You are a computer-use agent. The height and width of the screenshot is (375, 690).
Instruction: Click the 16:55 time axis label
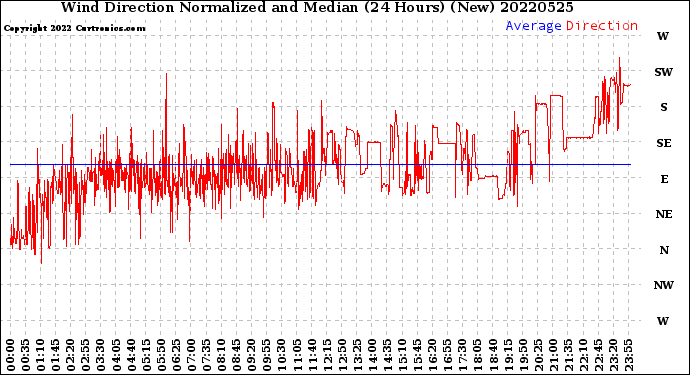pos(447,355)
